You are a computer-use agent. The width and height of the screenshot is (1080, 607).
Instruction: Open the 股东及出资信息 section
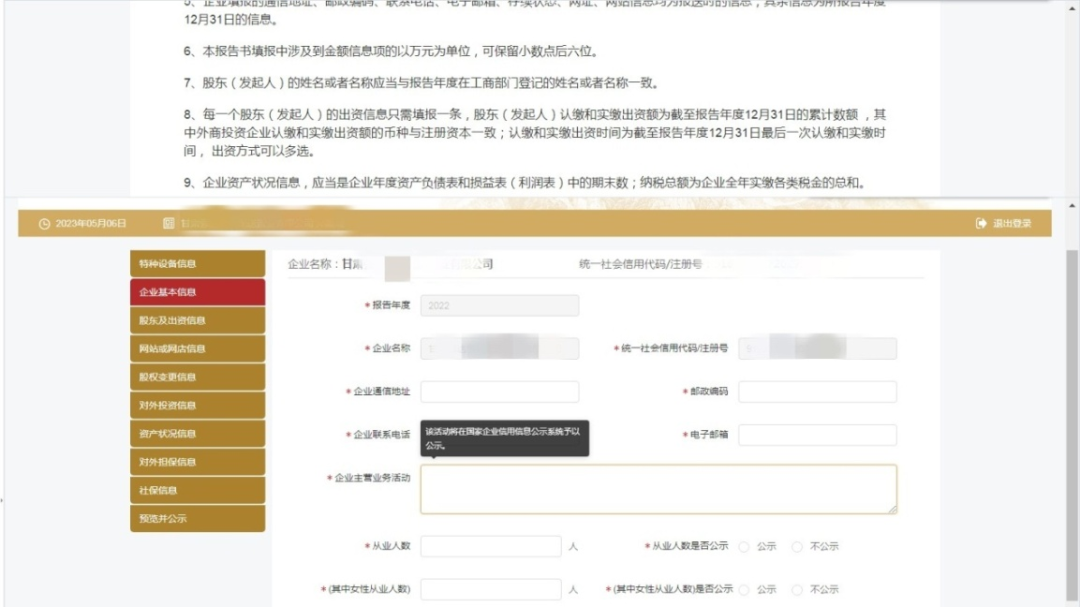[x=196, y=320]
